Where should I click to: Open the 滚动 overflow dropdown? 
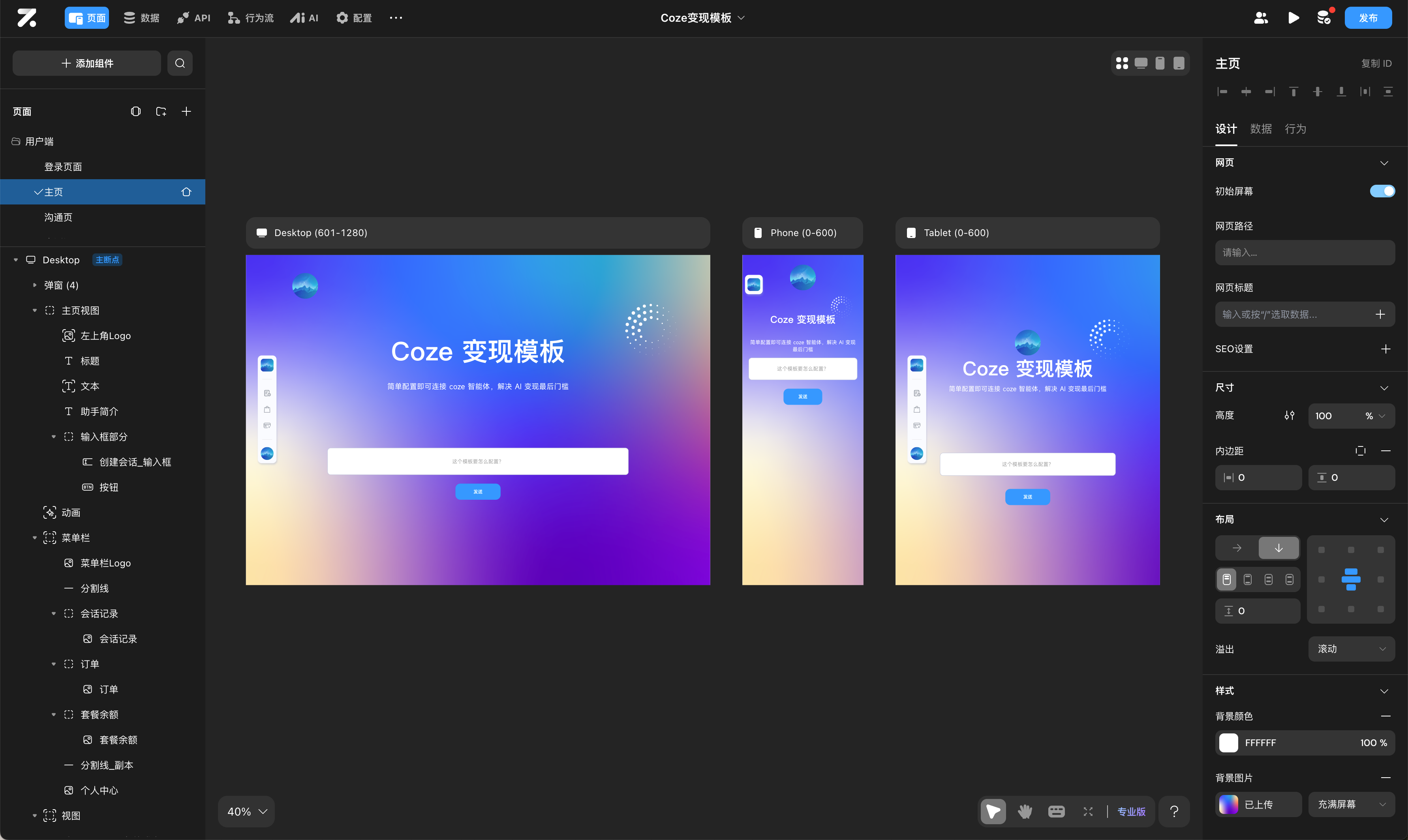[x=1352, y=649]
